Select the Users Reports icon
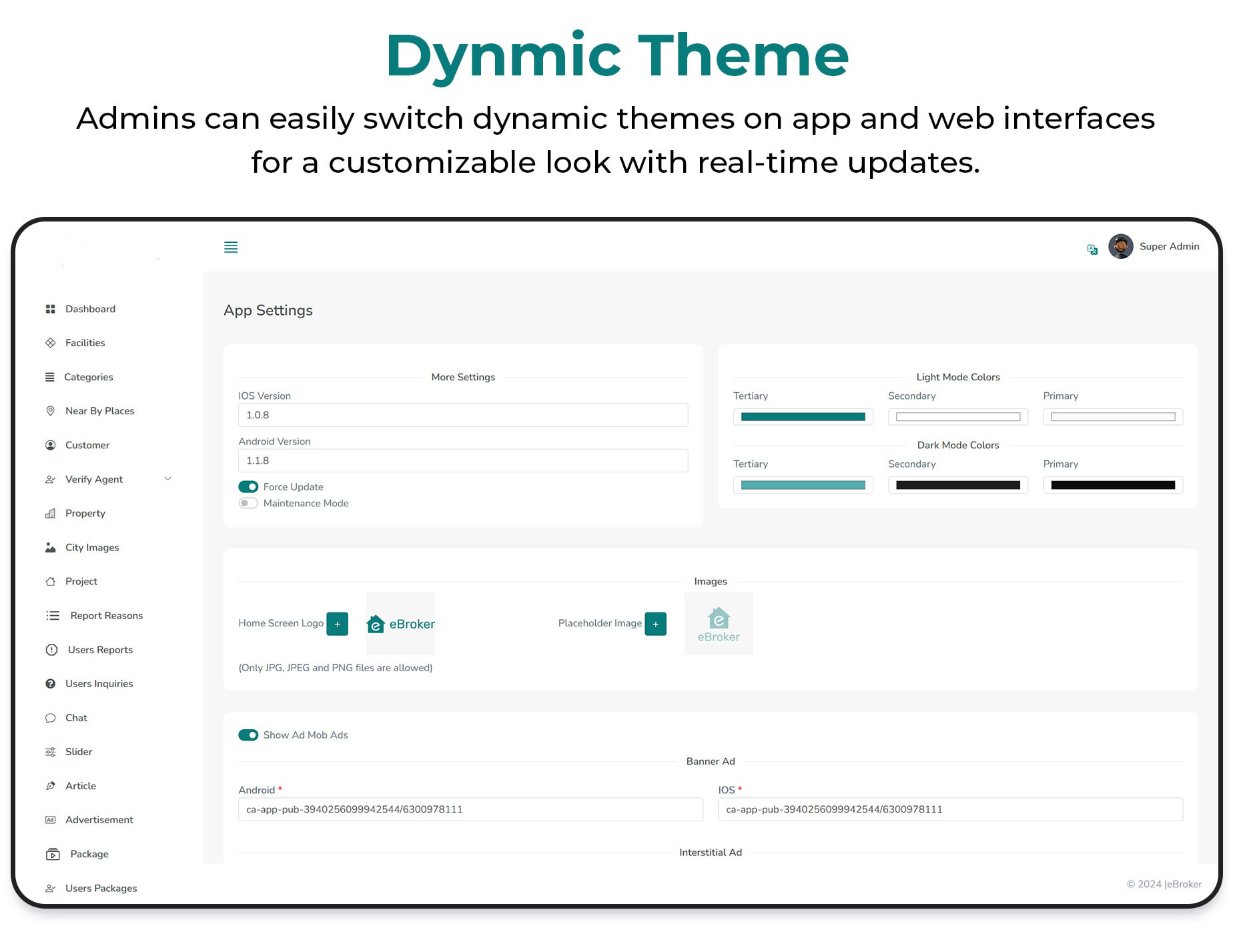This screenshot has height=952, width=1233. 51,649
